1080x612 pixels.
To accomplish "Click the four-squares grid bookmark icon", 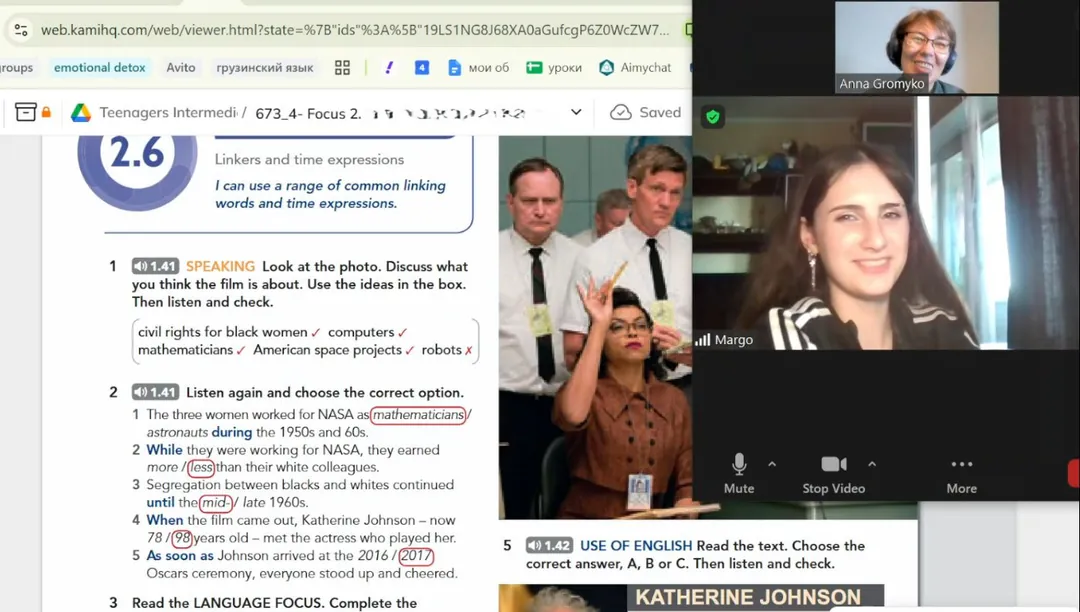I will pos(342,67).
